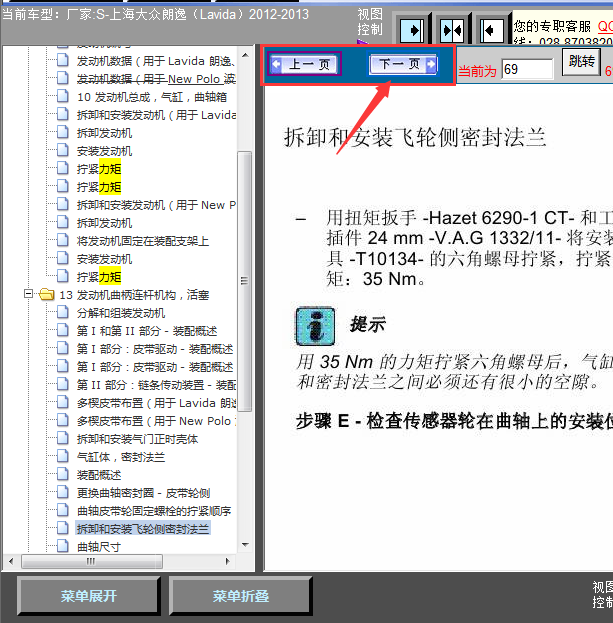Click the 当前车型 header text
Screen dimensions: 613x623
(155, 15)
